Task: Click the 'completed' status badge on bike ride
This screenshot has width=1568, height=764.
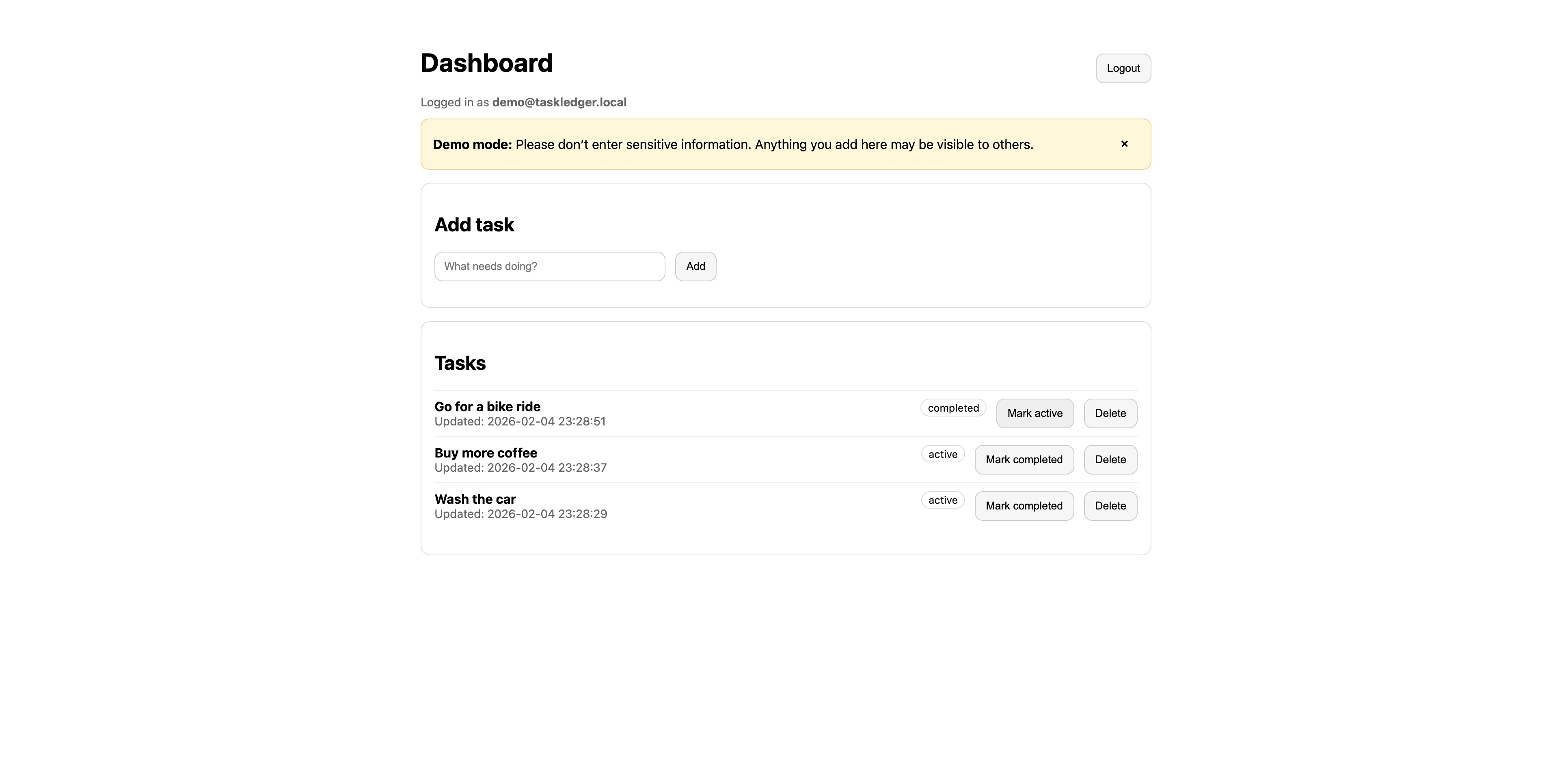Action: 952,407
